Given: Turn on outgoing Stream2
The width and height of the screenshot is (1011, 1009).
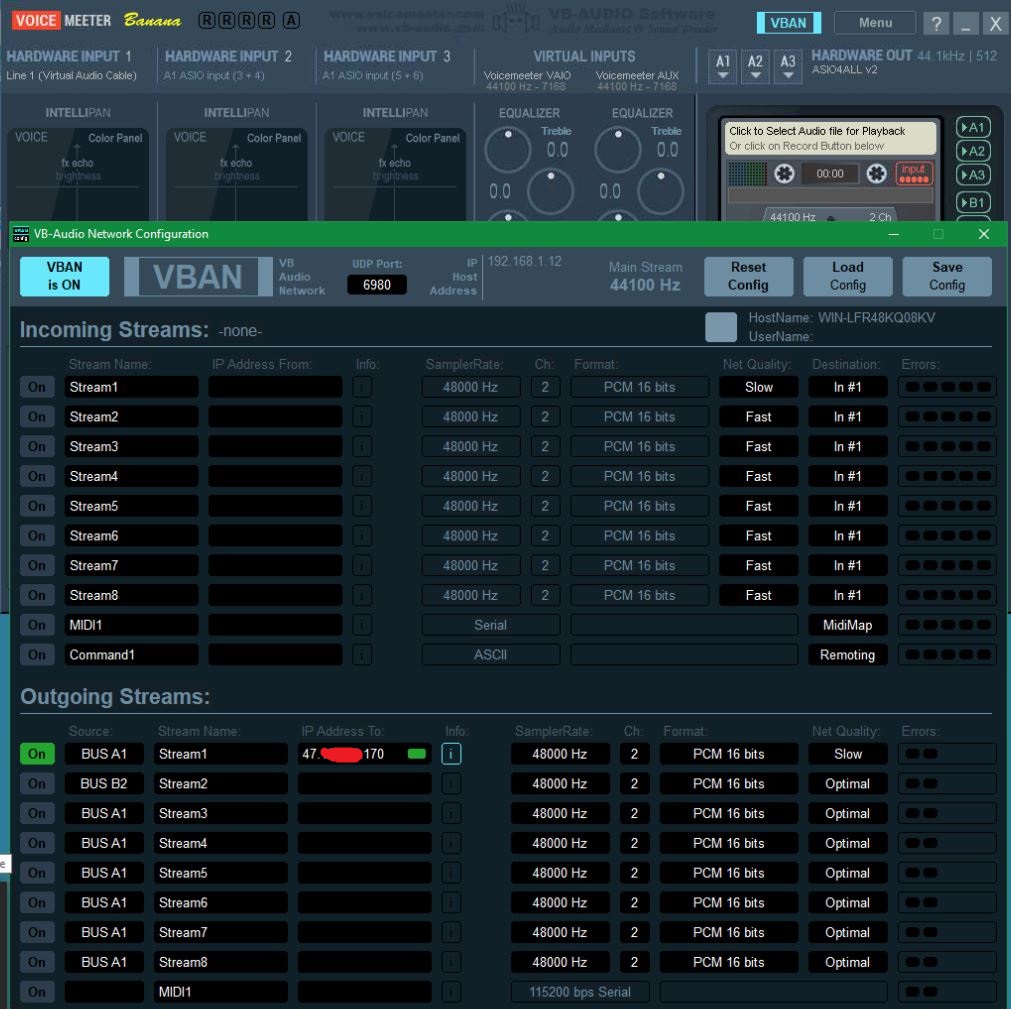Looking at the screenshot, I should click(x=37, y=783).
